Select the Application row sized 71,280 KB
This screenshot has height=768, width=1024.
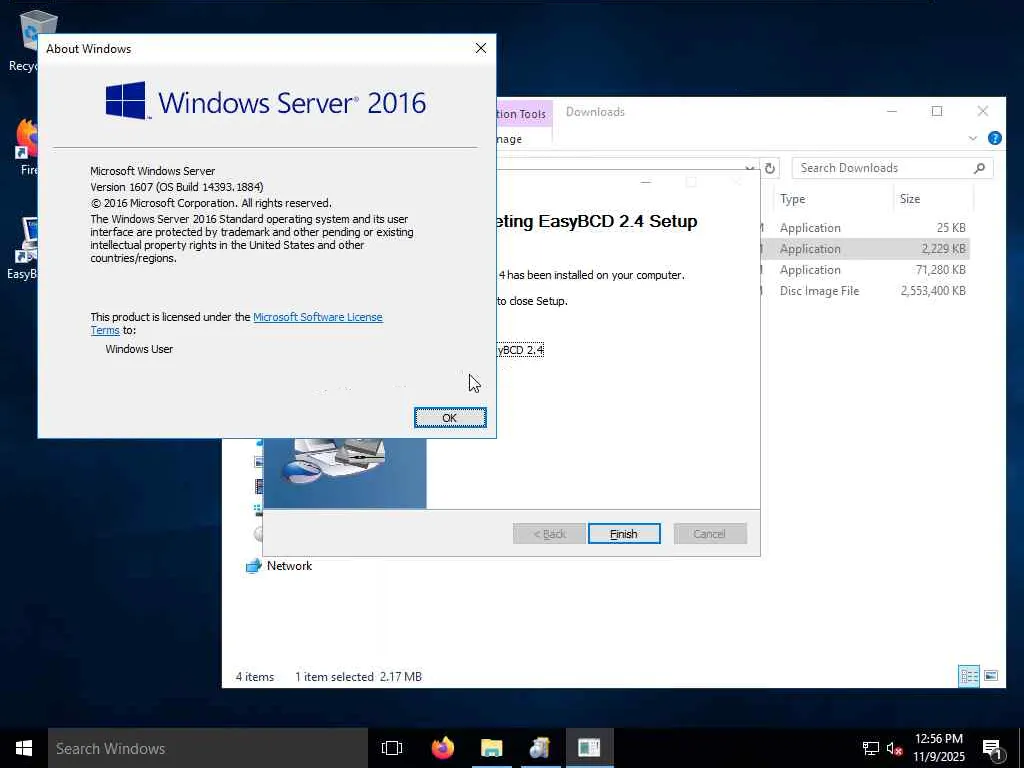coord(864,270)
